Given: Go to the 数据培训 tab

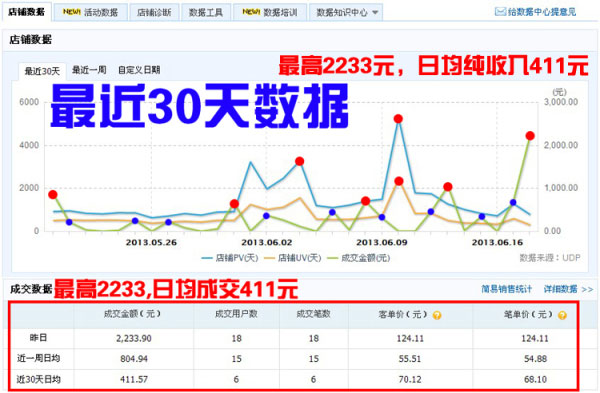Looking at the screenshot, I should (270, 13).
